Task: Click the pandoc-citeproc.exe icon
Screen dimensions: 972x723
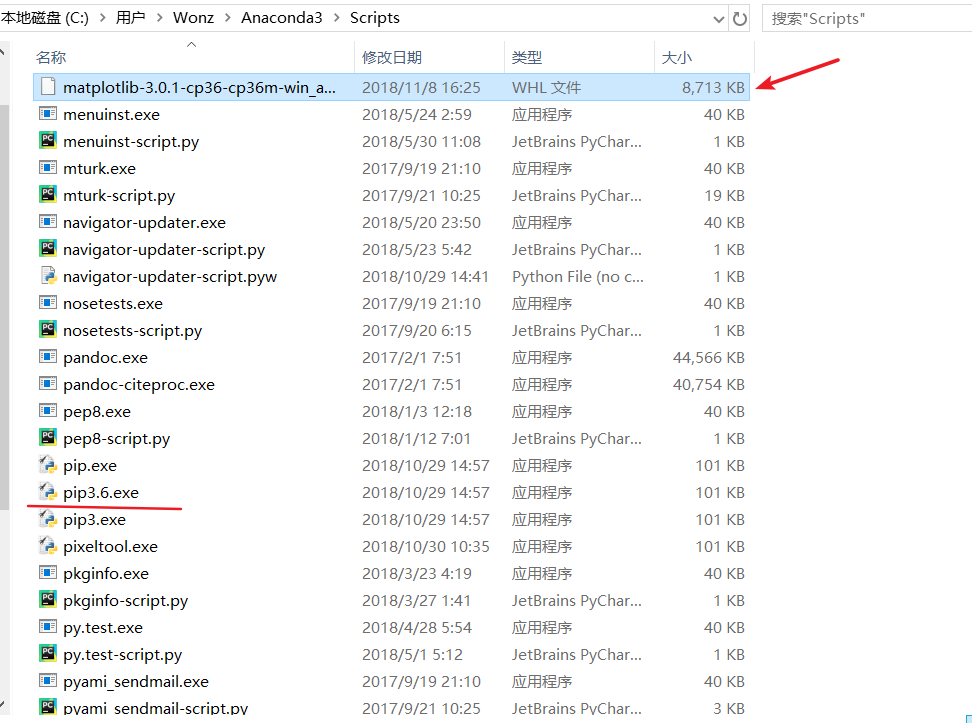Action: (48, 384)
